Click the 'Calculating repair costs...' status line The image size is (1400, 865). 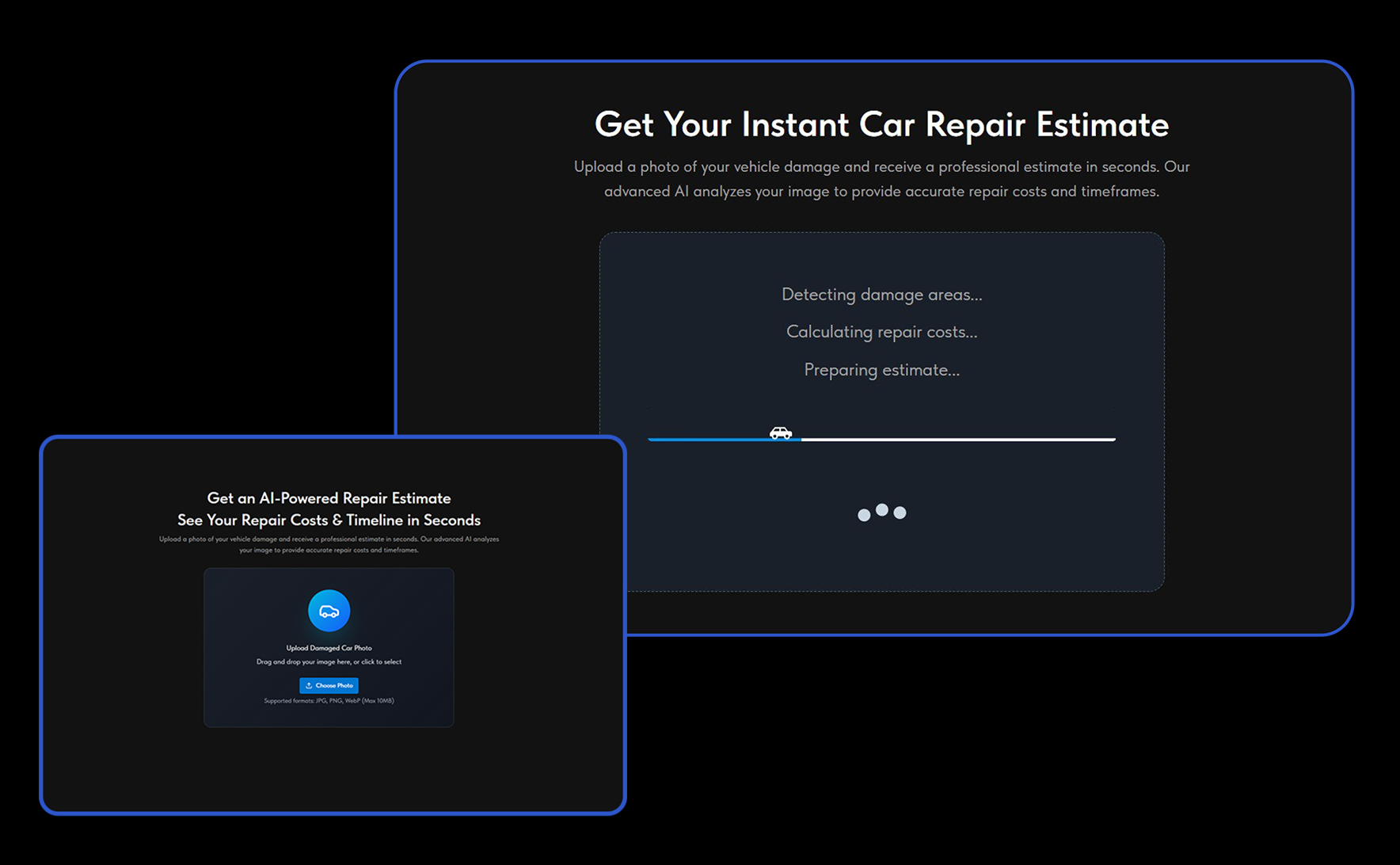click(881, 332)
